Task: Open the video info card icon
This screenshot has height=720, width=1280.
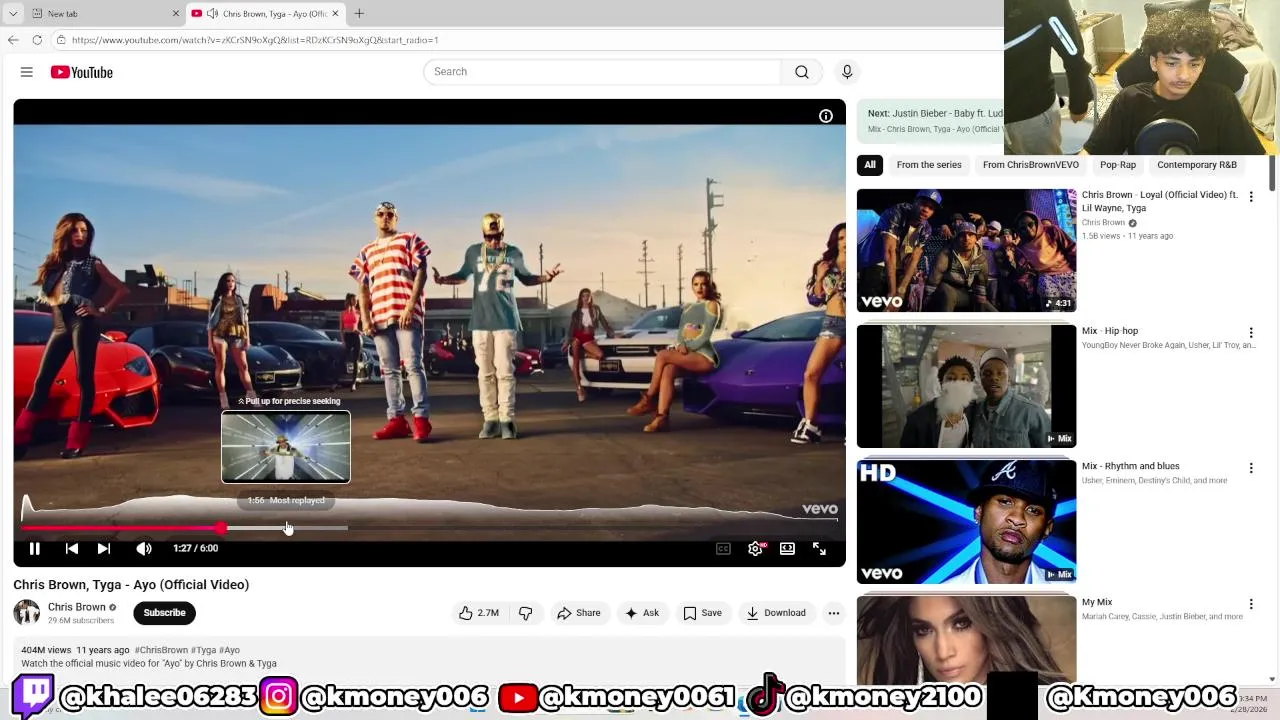Action: (x=826, y=116)
